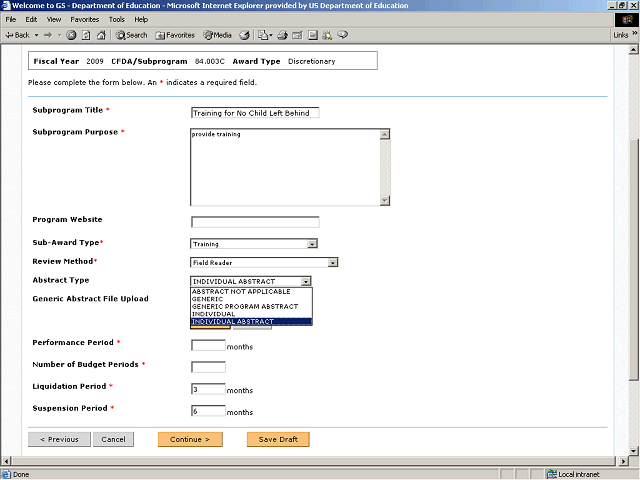640x480 pixels.
Task: Click inside the Subprogram Purpose text area
Action: click(x=285, y=167)
